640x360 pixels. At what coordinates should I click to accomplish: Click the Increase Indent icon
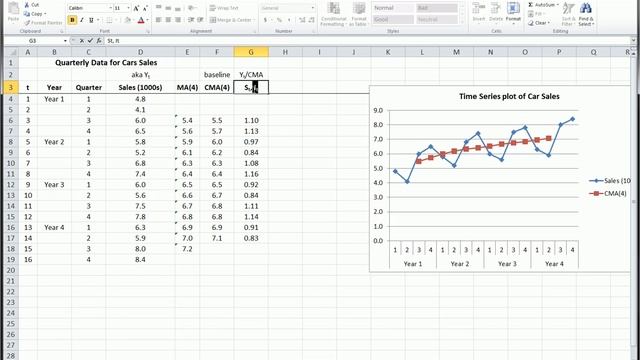coord(200,20)
